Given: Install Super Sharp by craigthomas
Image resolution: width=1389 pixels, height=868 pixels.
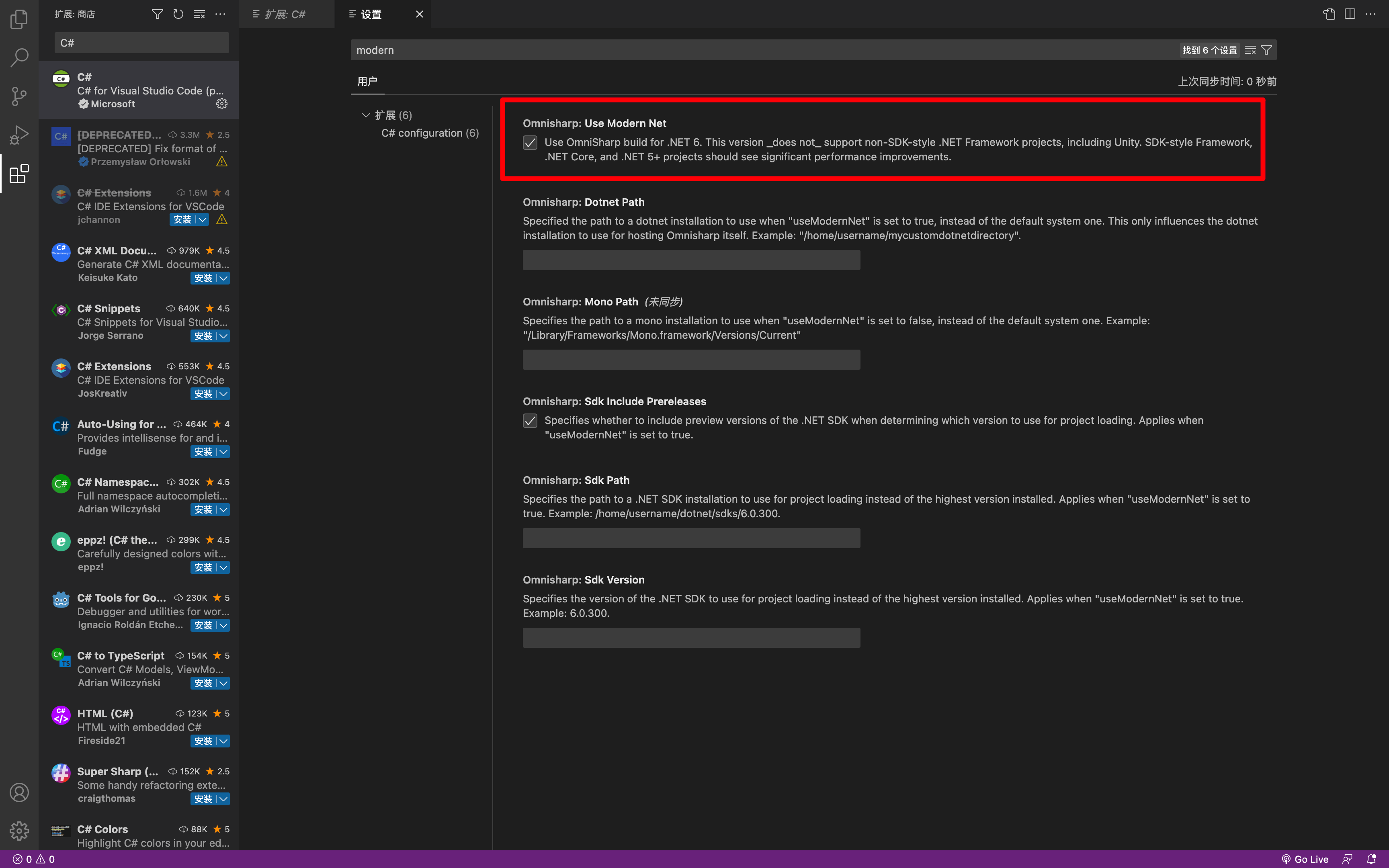Looking at the screenshot, I should (x=203, y=798).
